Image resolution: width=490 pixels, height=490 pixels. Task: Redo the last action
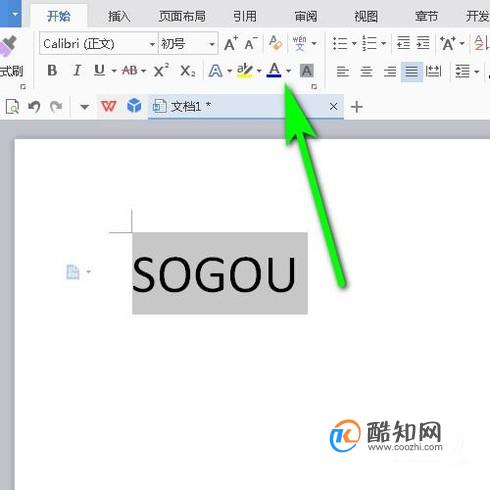(56, 107)
